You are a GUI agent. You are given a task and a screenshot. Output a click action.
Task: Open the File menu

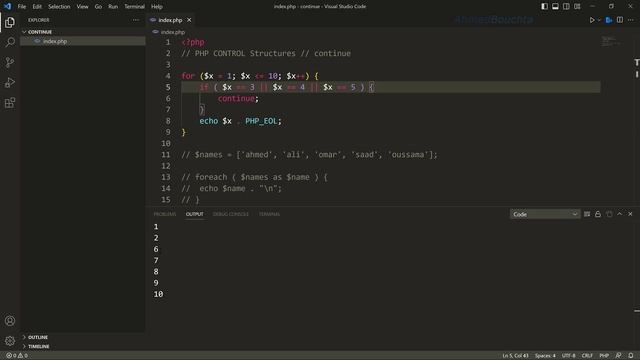pos(22,7)
